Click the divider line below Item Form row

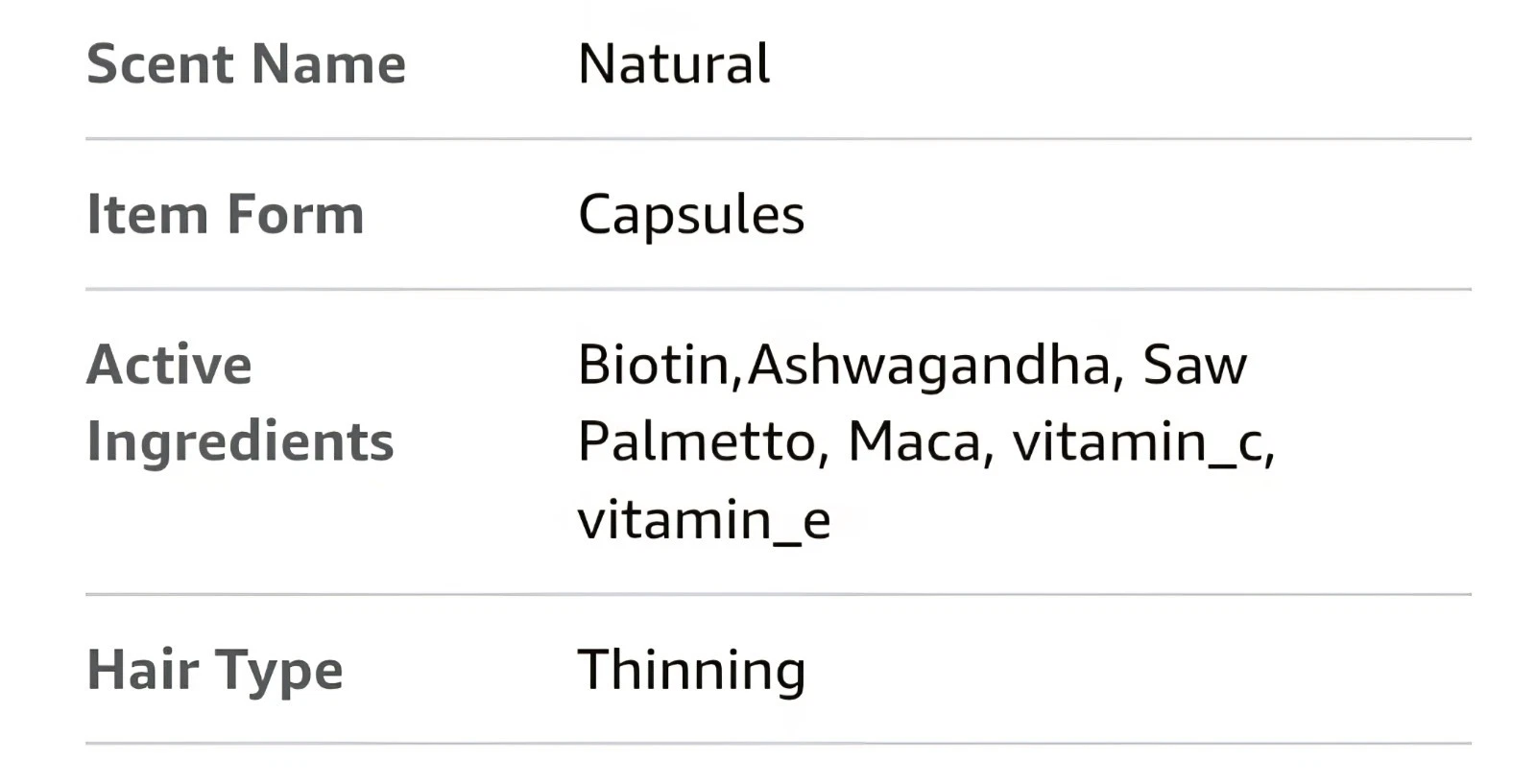(778, 289)
